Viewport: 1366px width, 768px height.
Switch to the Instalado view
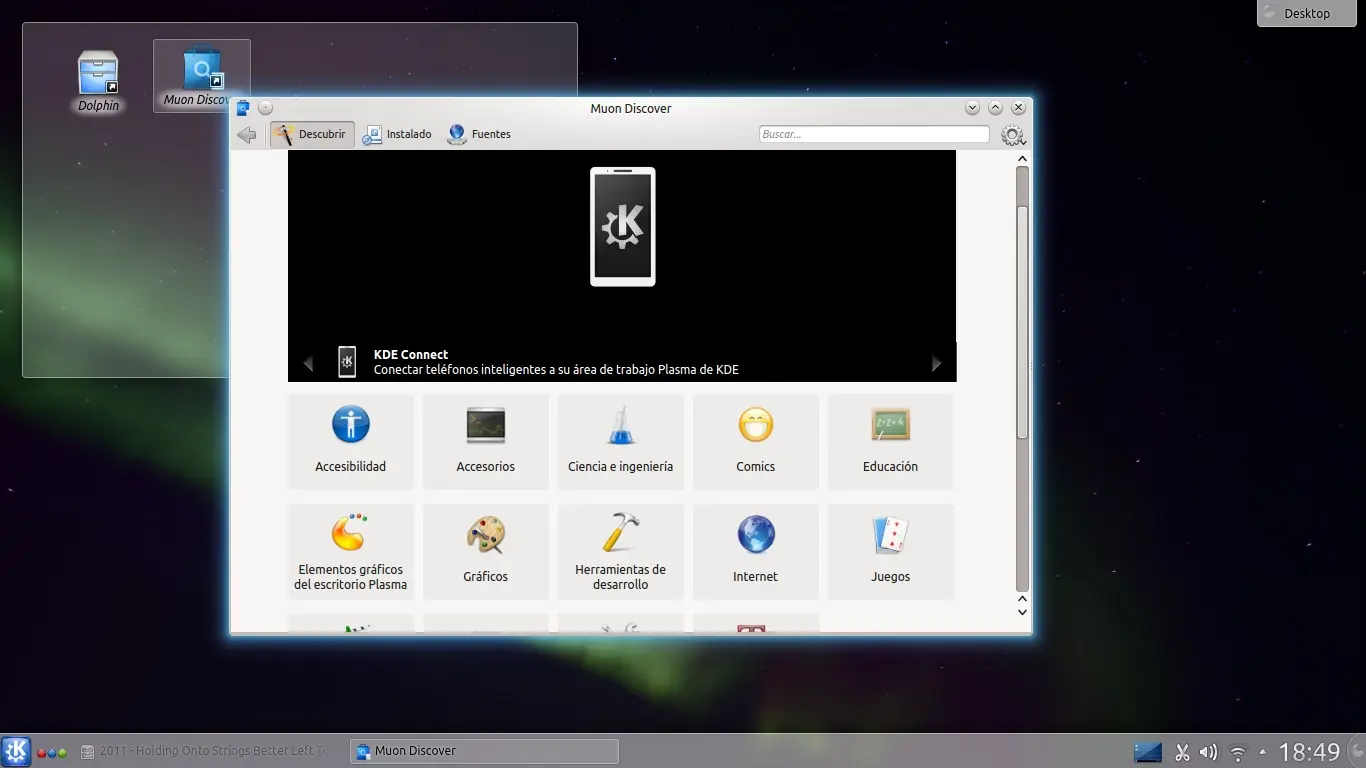pyautogui.click(x=397, y=135)
